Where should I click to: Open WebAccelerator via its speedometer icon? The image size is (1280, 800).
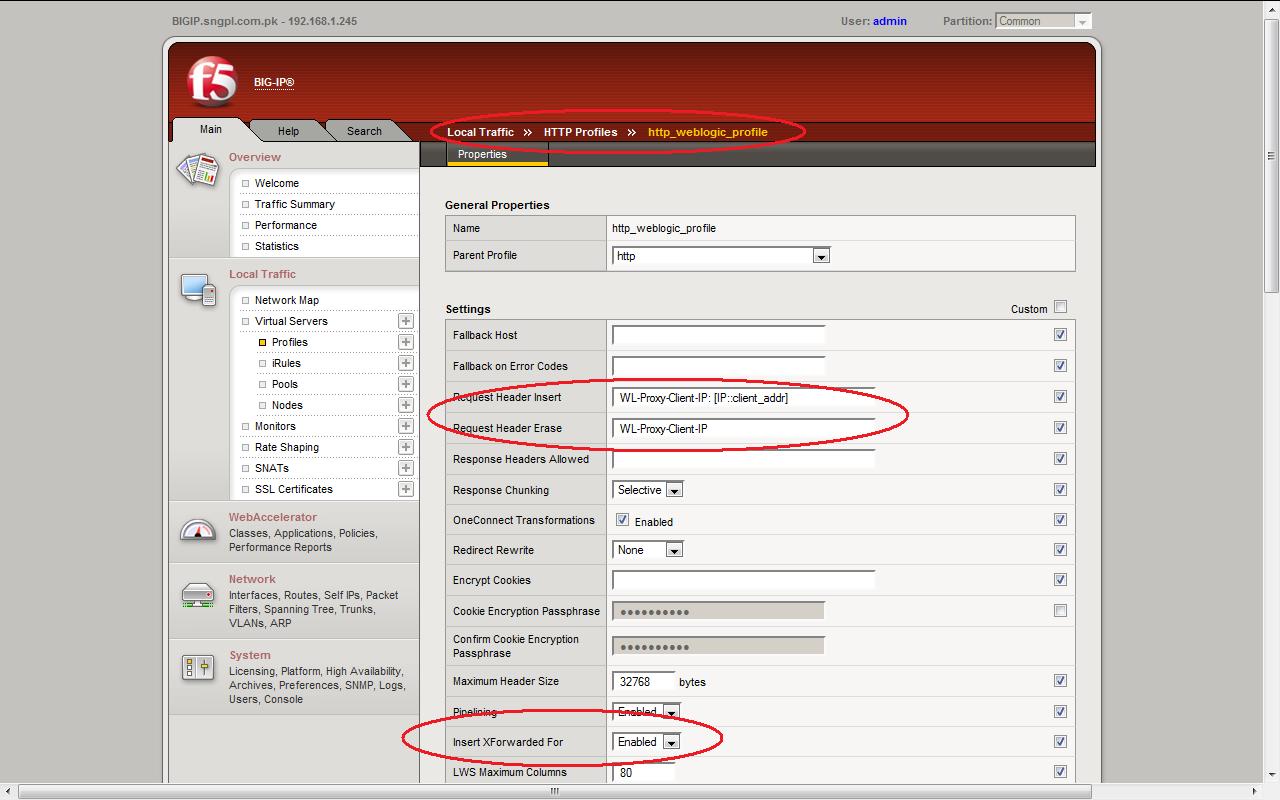(x=197, y=531)
